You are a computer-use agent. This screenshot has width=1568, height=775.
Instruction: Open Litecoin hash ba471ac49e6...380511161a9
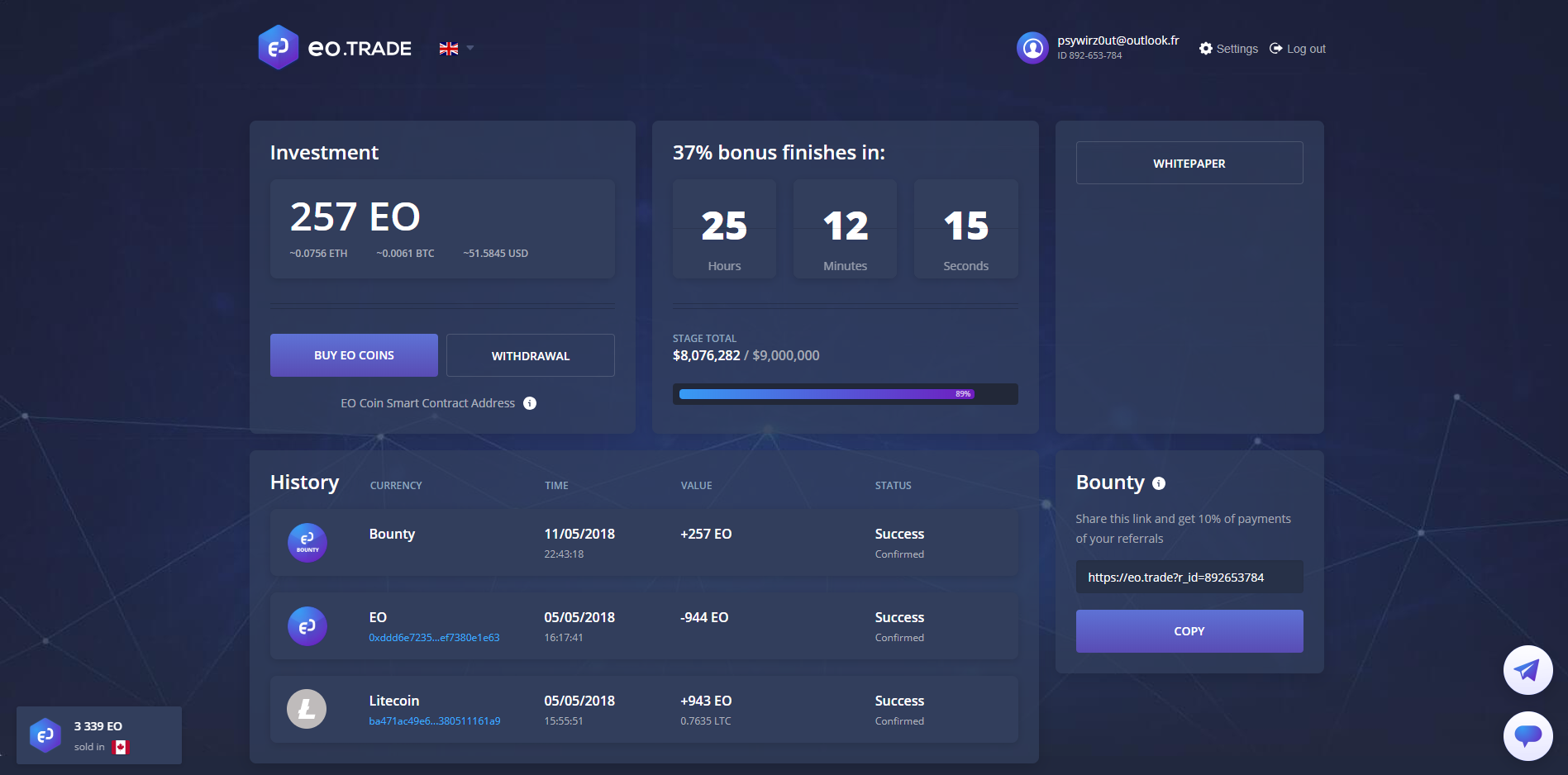pyautogui.click(x=435, y=721)
